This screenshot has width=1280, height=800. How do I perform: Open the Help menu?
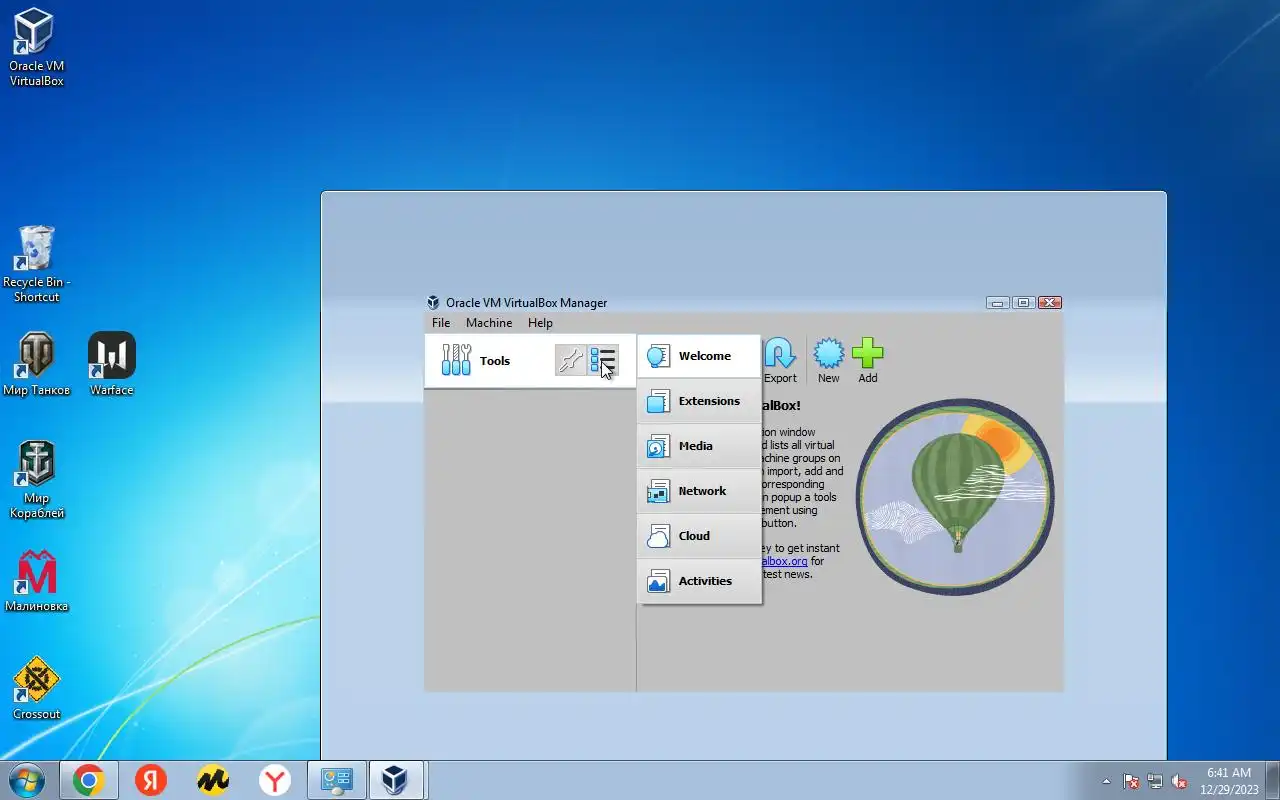(x=540, y=323)
